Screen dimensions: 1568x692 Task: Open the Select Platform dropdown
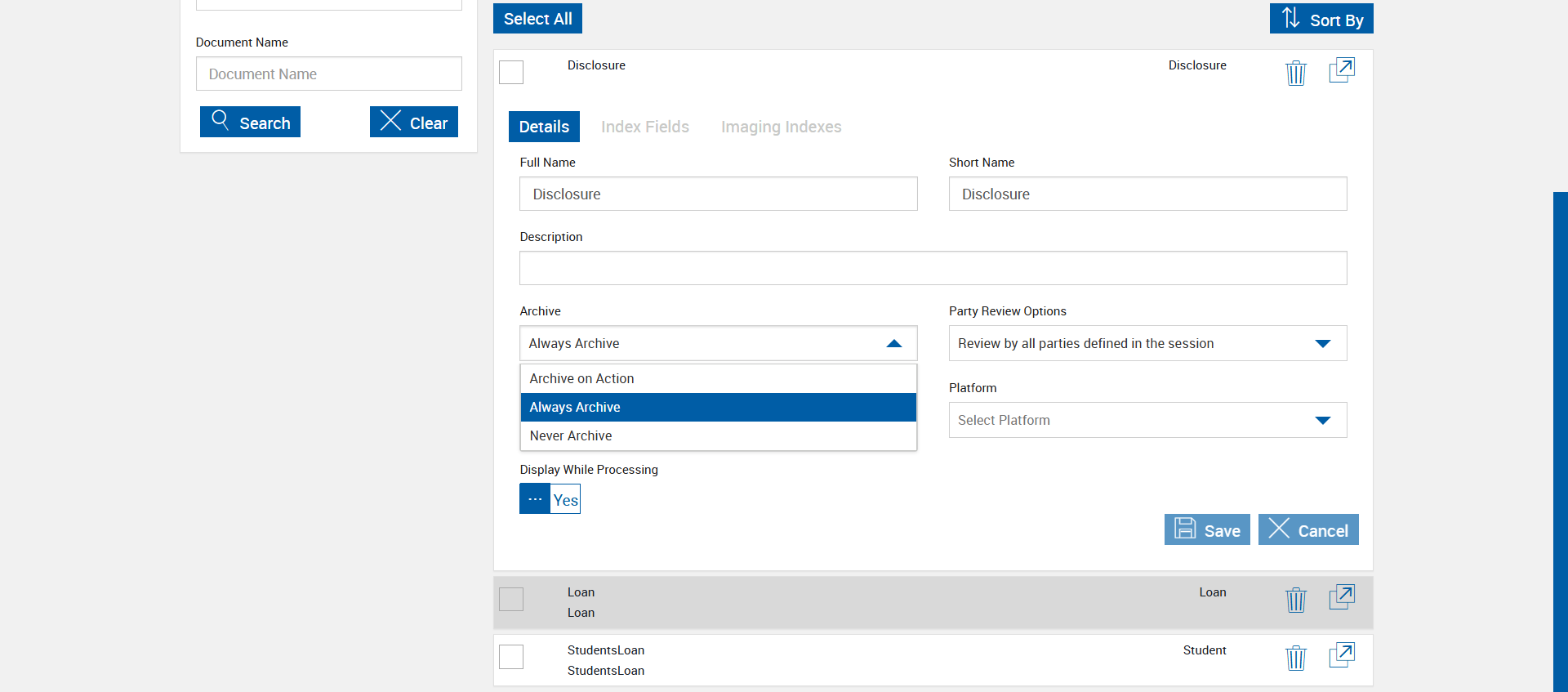(1322, 421)
